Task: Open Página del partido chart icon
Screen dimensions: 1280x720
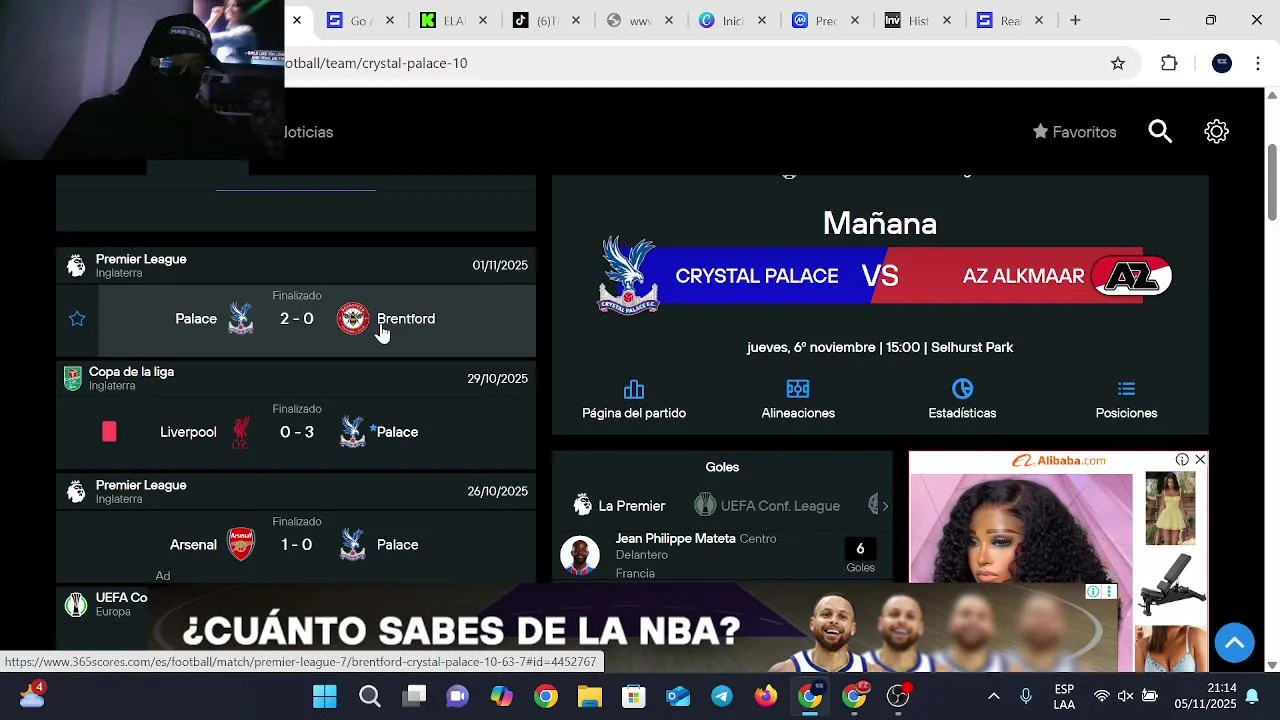Action: (x=634, y=389)
